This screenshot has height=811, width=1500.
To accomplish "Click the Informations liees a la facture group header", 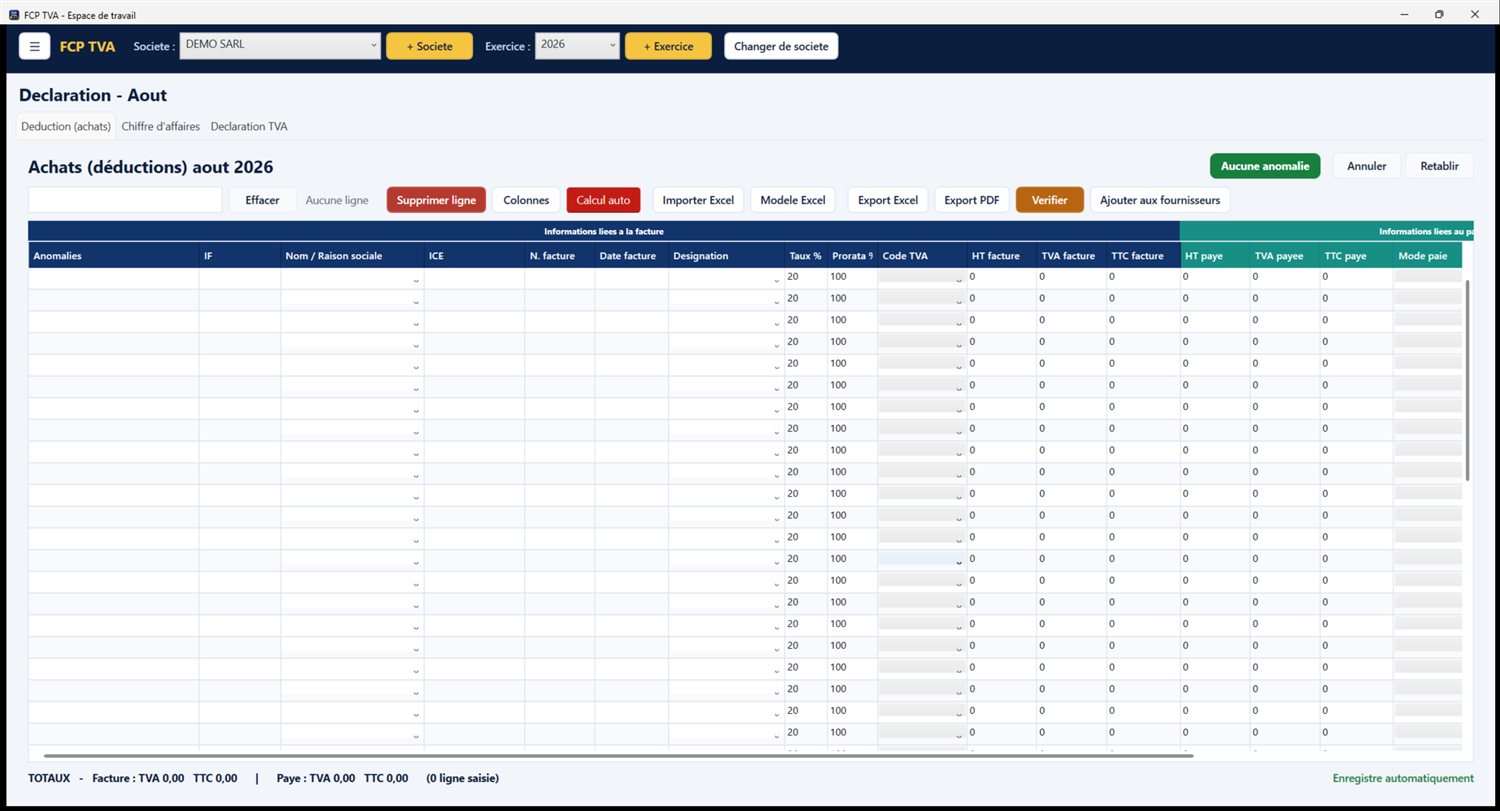I will 604,231.
